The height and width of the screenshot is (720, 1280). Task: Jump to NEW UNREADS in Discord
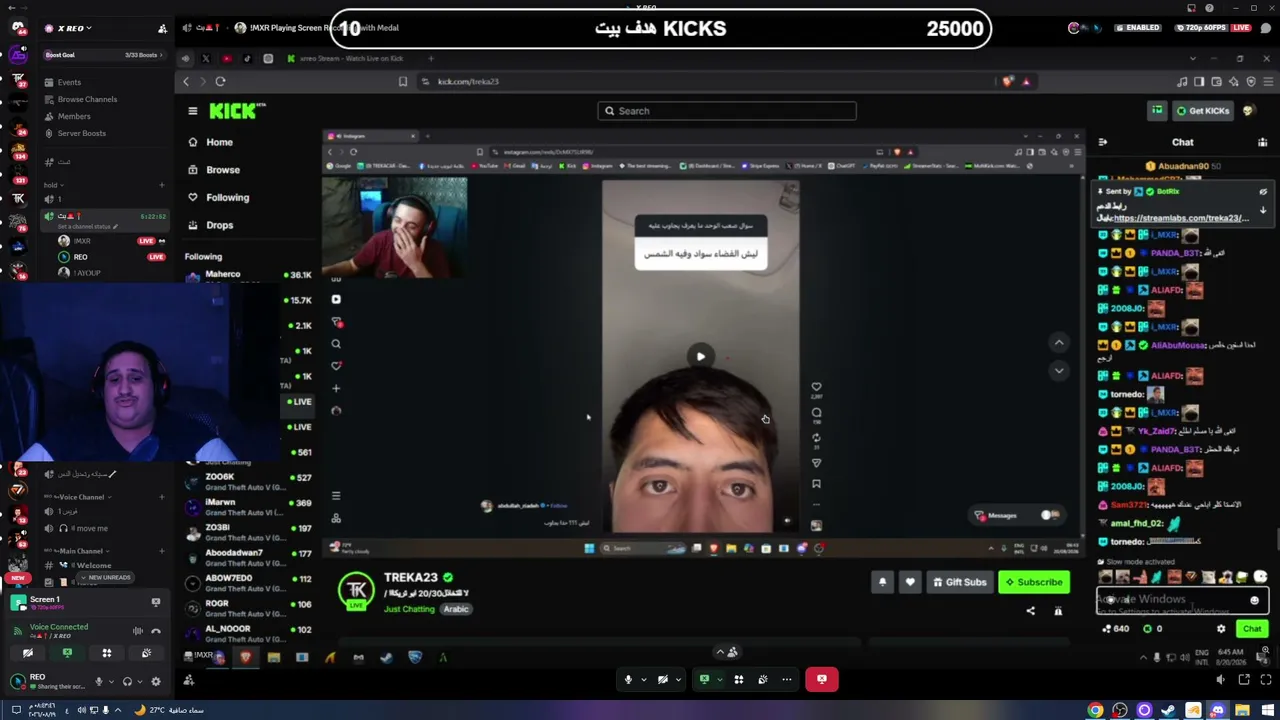(x=108, y=578)
